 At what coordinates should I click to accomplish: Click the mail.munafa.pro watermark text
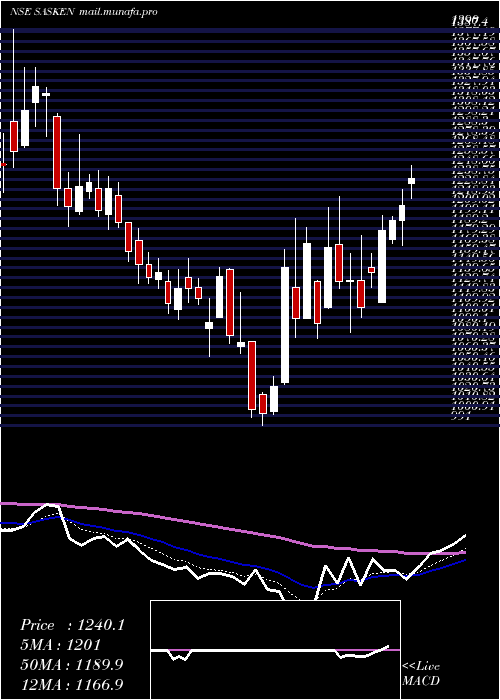(x=118, y=12)
